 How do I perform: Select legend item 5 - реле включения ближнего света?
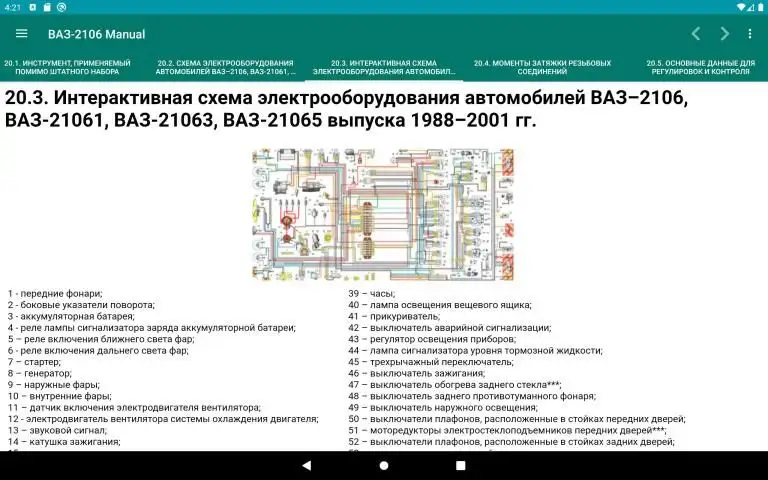click(x=101, y=339)
